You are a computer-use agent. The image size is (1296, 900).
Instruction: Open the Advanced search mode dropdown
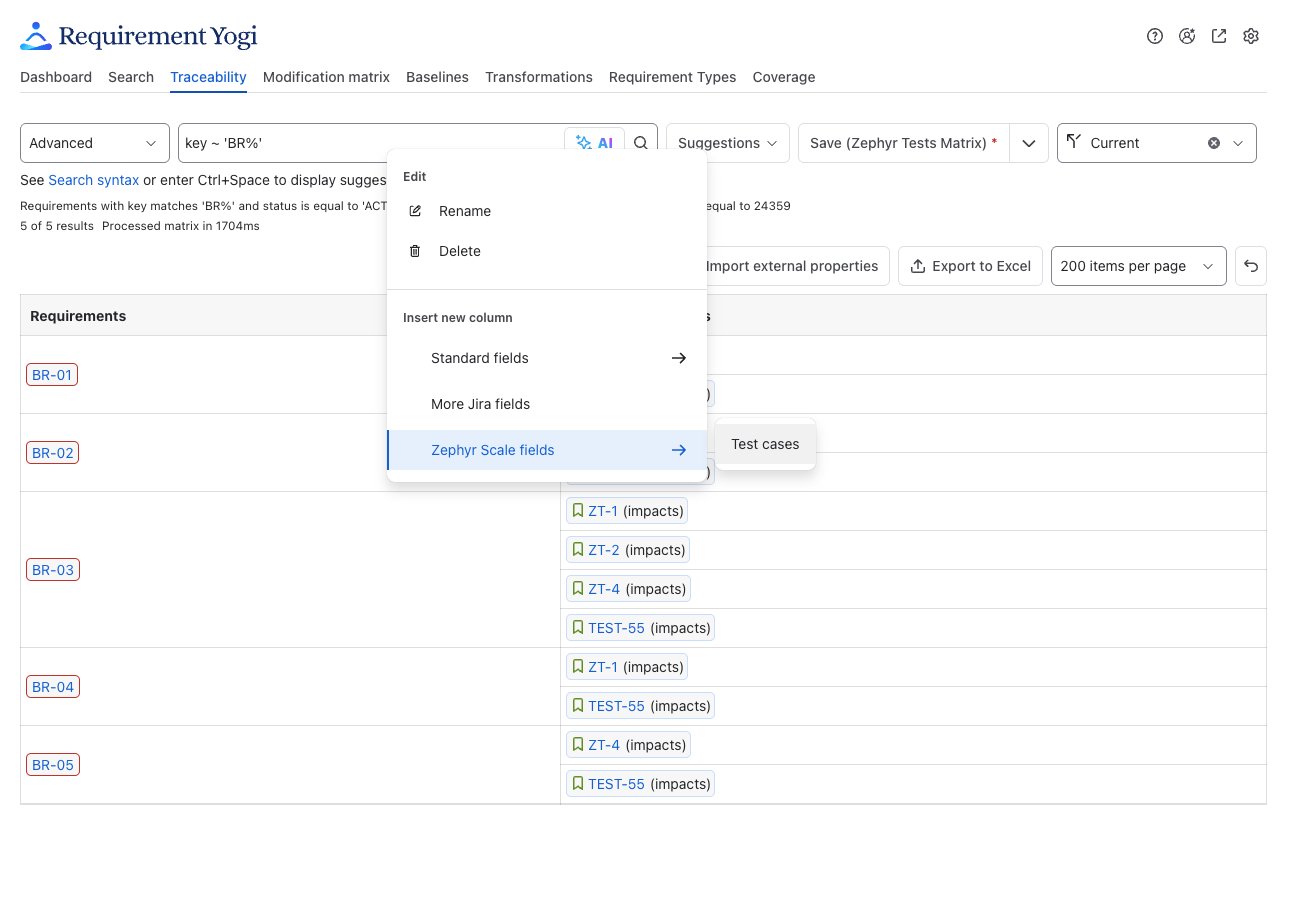(x=95, y=143)
